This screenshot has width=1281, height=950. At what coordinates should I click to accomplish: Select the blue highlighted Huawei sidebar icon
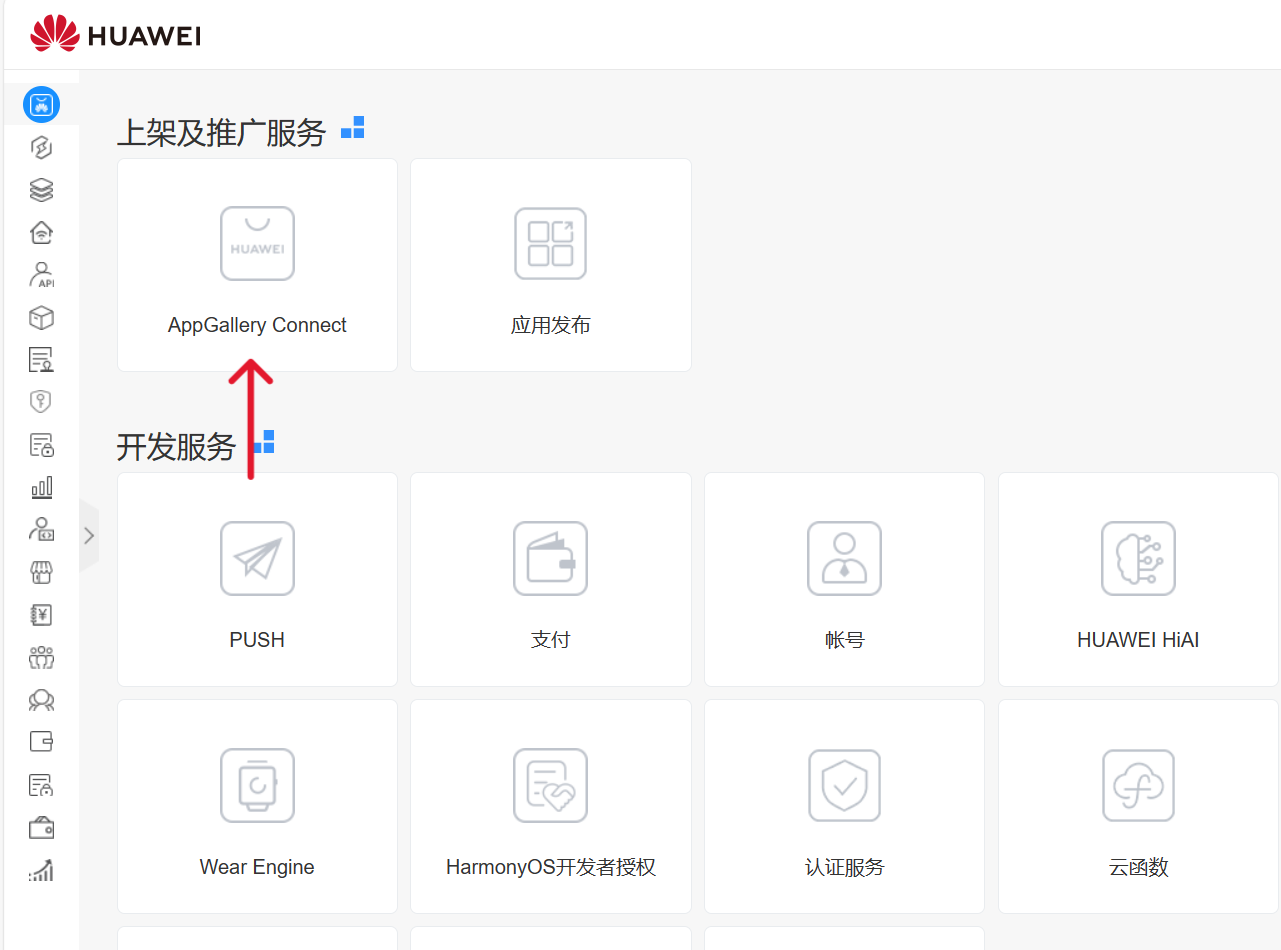(41, 104)
